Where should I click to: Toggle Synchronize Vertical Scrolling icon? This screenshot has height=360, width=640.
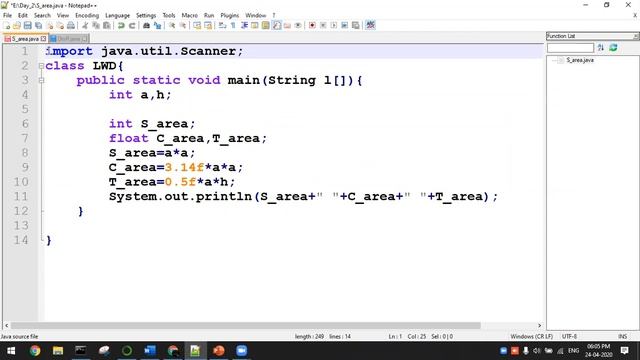(x=197, y=25)
